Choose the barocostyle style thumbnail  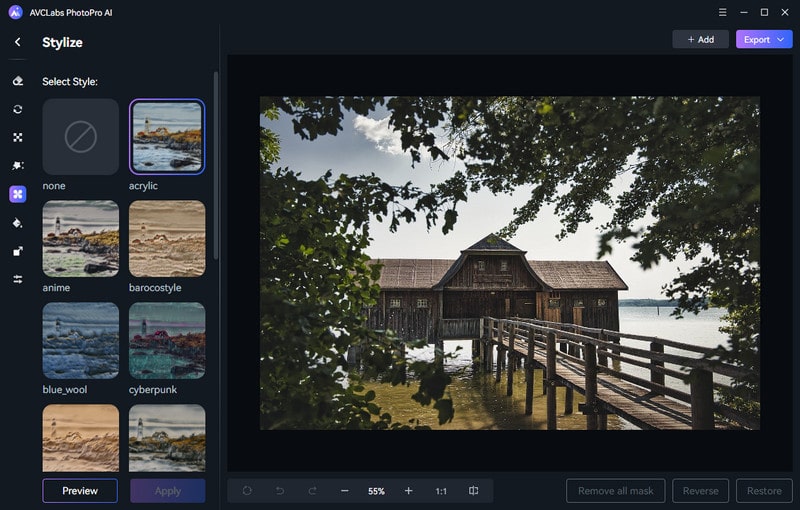pos(167,239)
